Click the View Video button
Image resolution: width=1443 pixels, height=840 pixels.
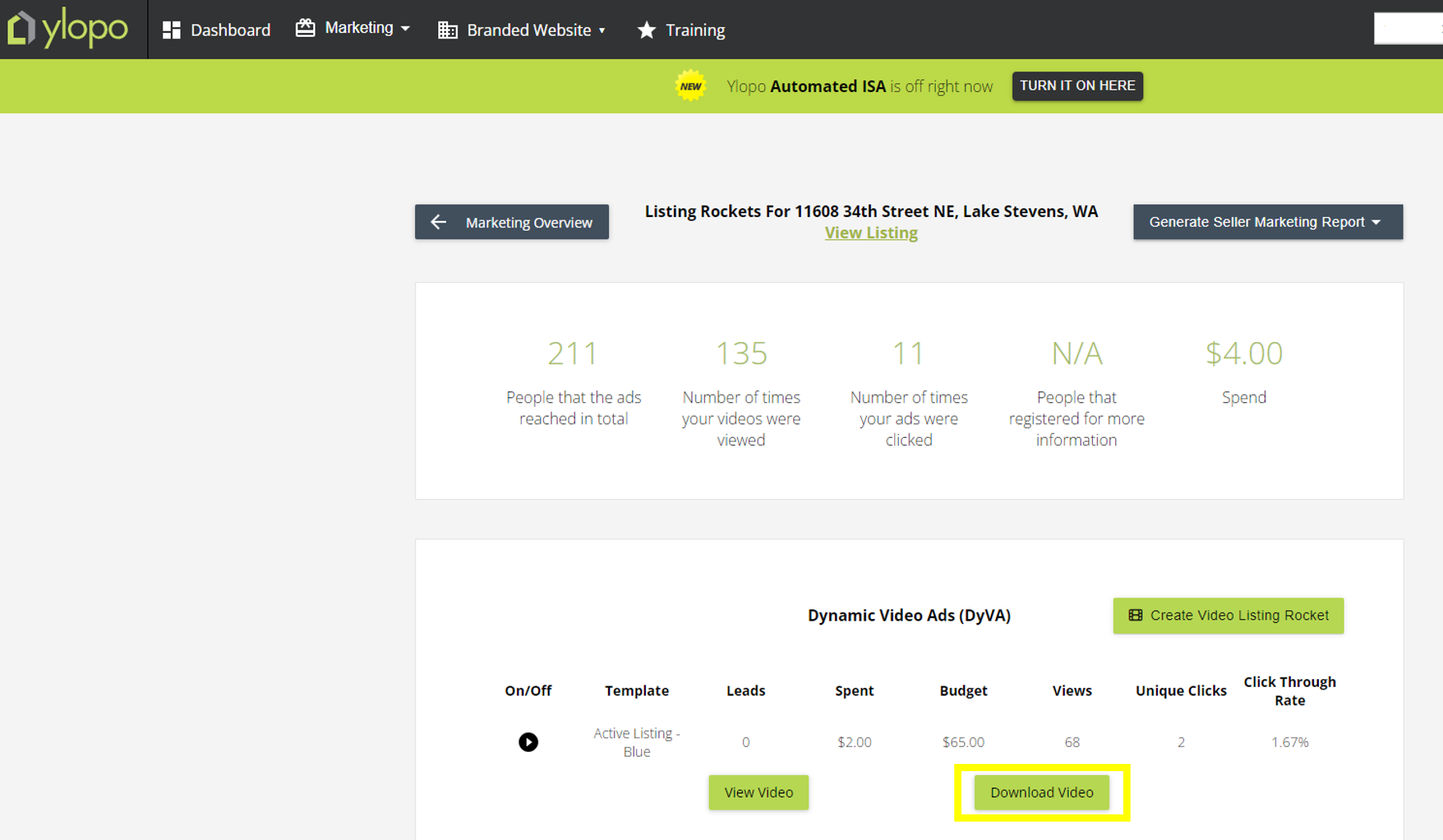click(x=758, y=792)
